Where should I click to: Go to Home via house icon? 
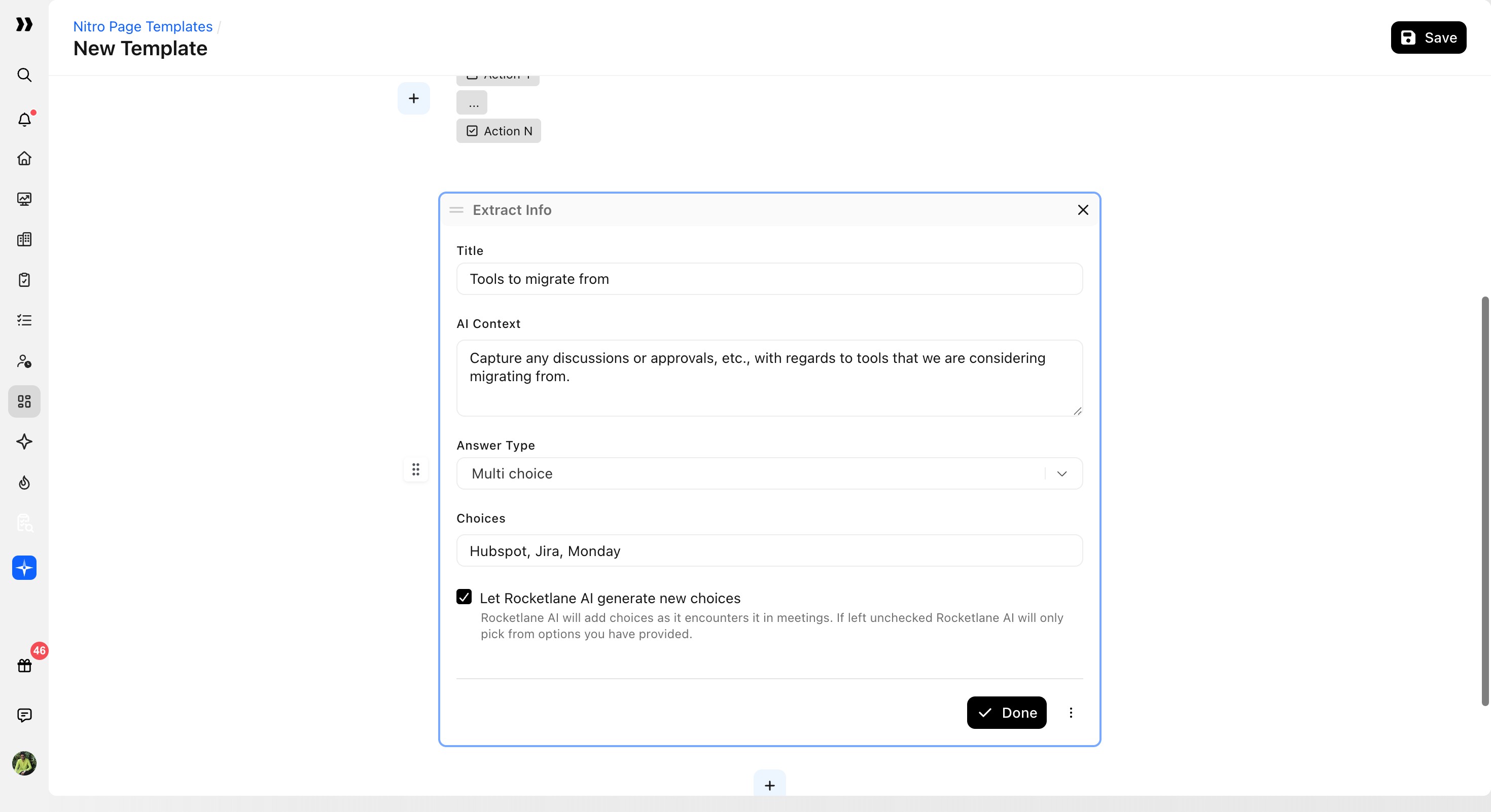tap(24, 159)
